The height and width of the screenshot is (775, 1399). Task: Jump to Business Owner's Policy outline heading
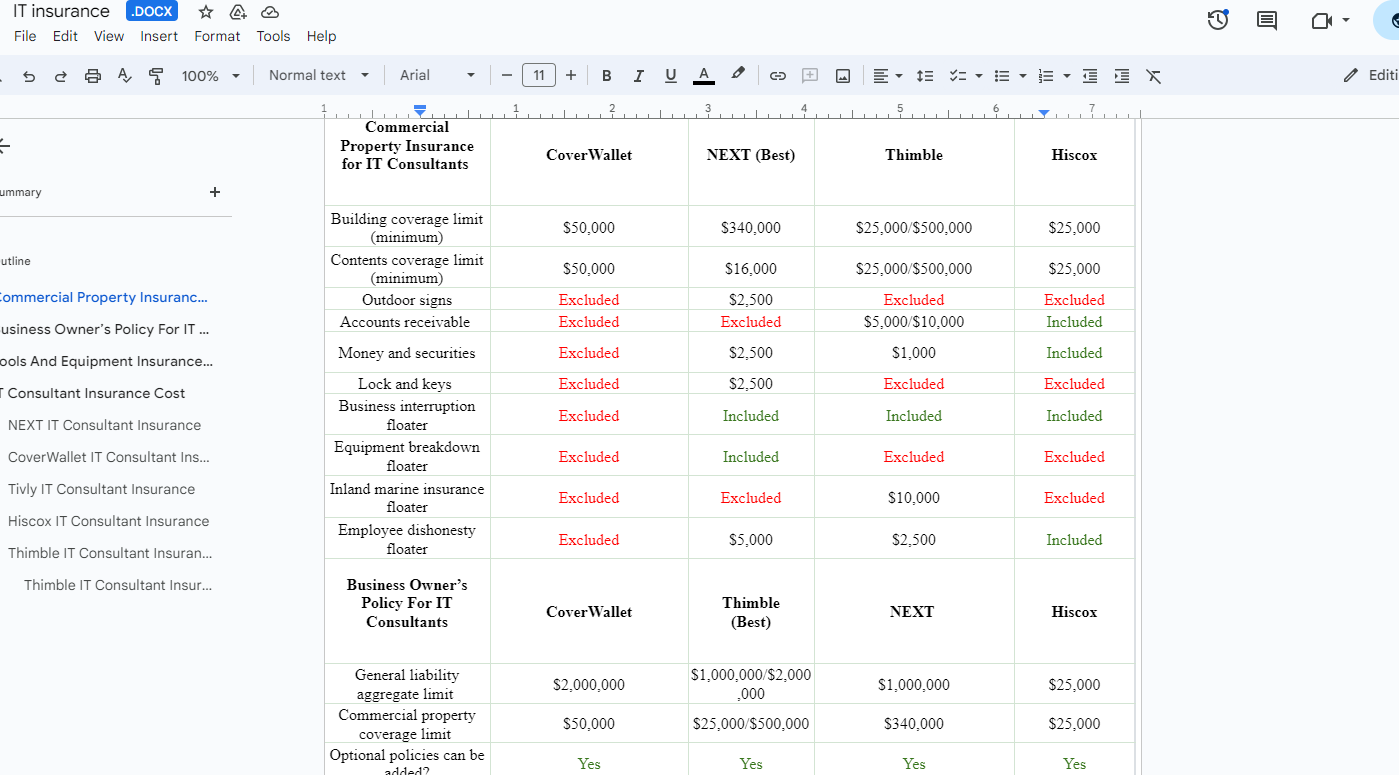(102, 329)
